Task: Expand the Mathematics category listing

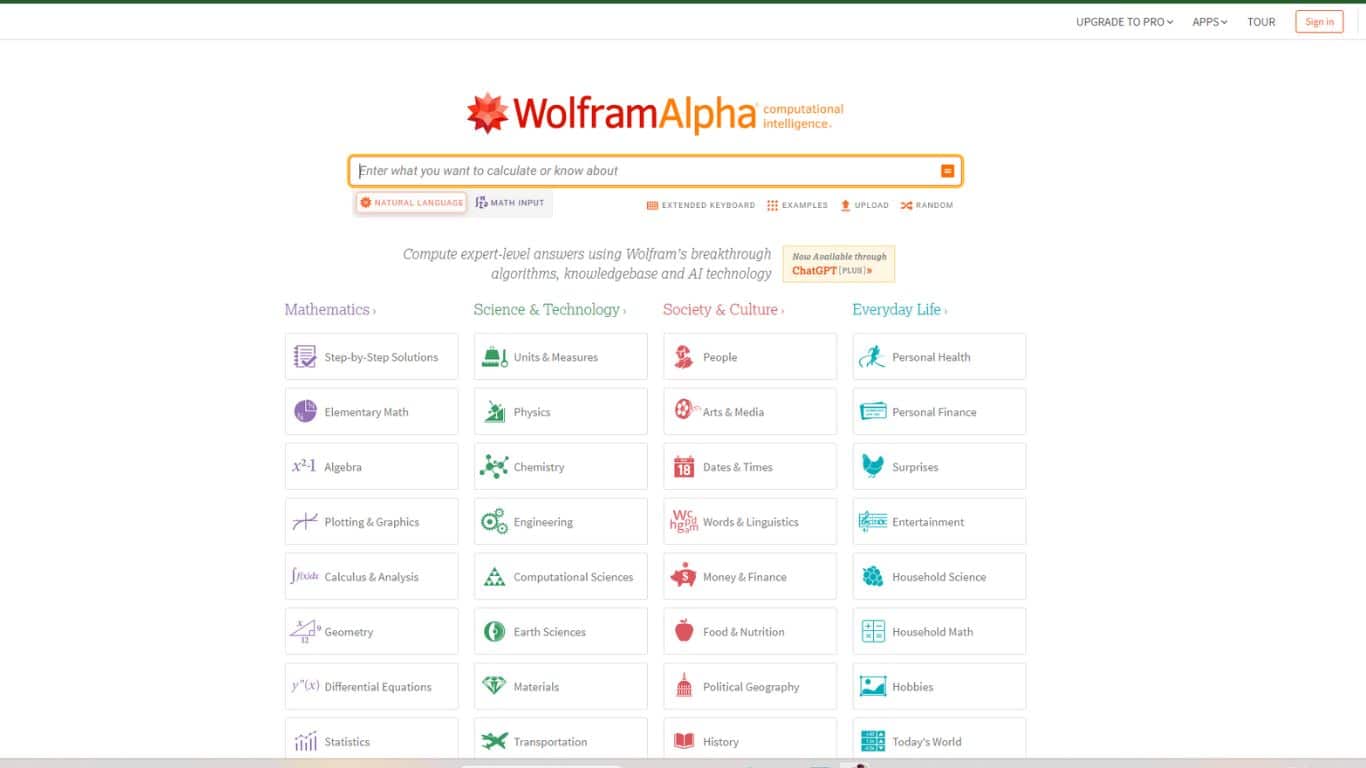Action: point(330,309)
